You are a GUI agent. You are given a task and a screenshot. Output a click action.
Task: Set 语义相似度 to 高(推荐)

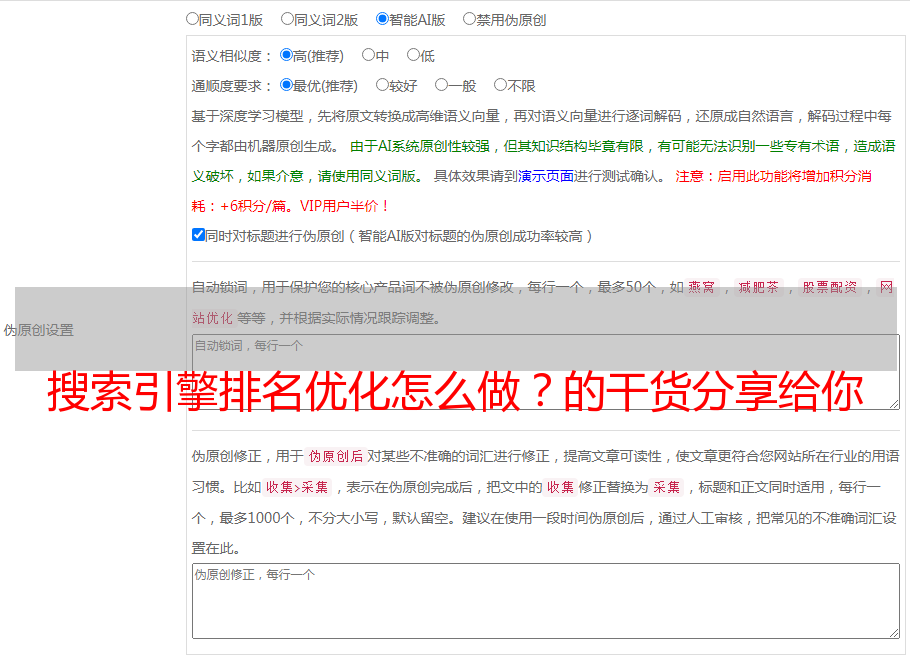286,55
